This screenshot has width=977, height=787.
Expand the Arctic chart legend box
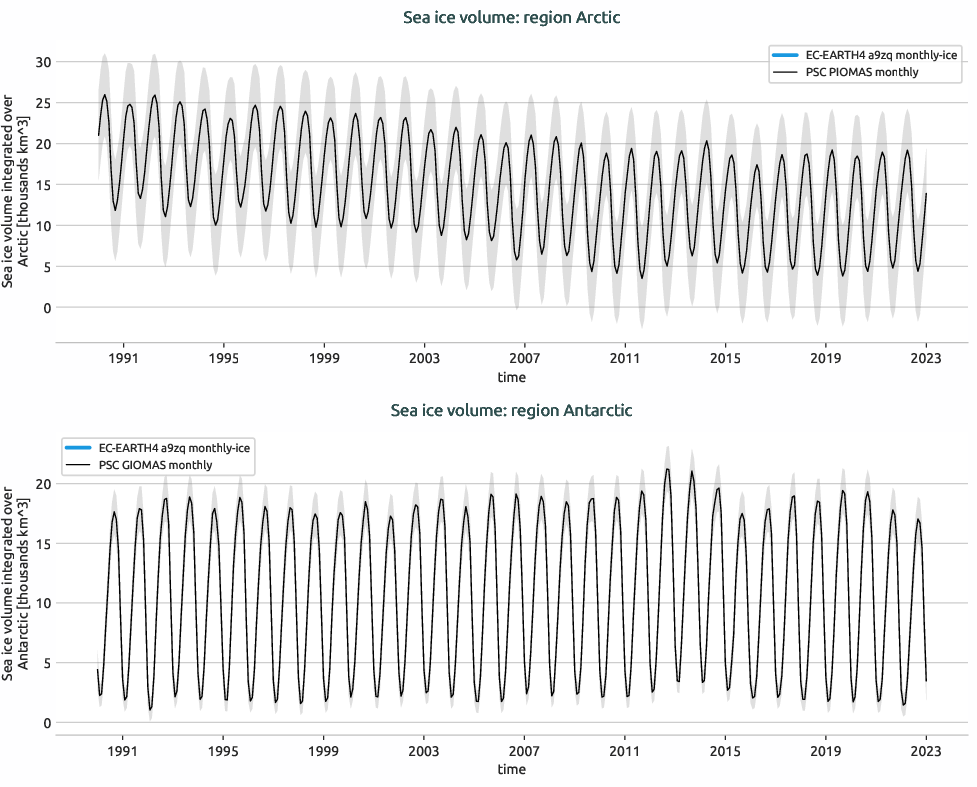(864, 64)
